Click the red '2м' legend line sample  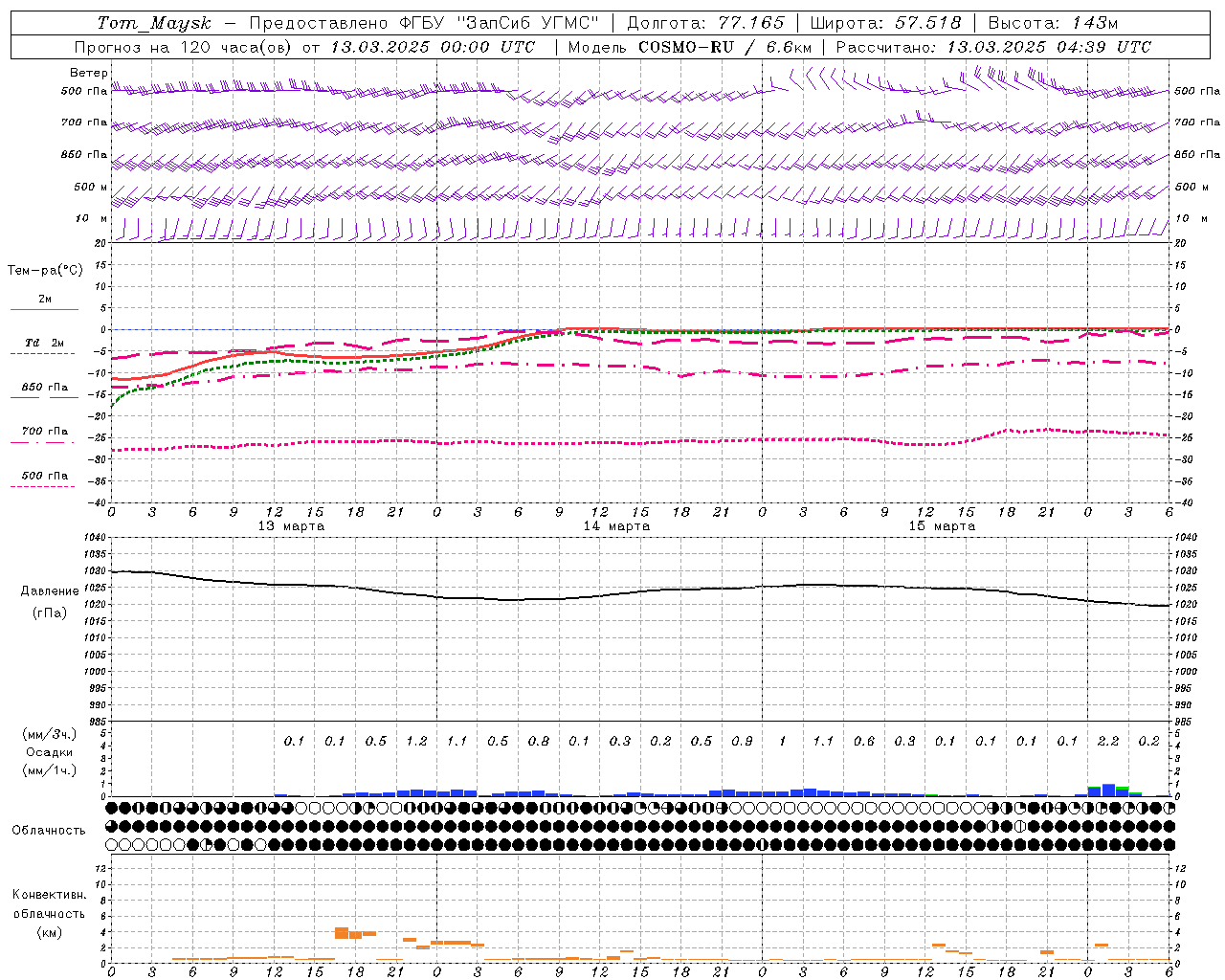click(x=44, y=310)
